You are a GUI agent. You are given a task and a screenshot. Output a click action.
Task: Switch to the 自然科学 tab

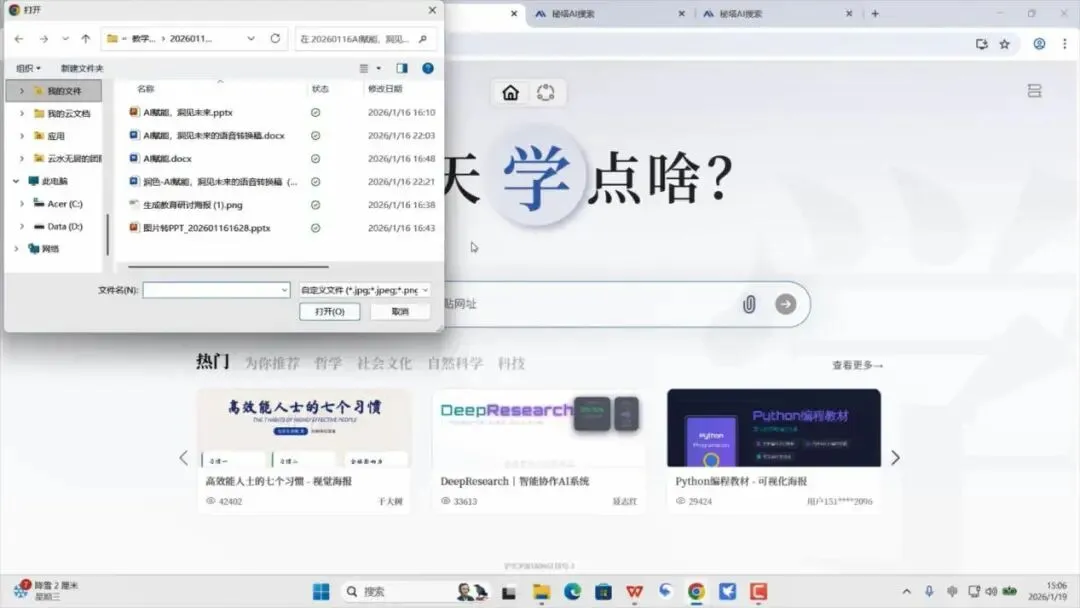tap(455, 363)
